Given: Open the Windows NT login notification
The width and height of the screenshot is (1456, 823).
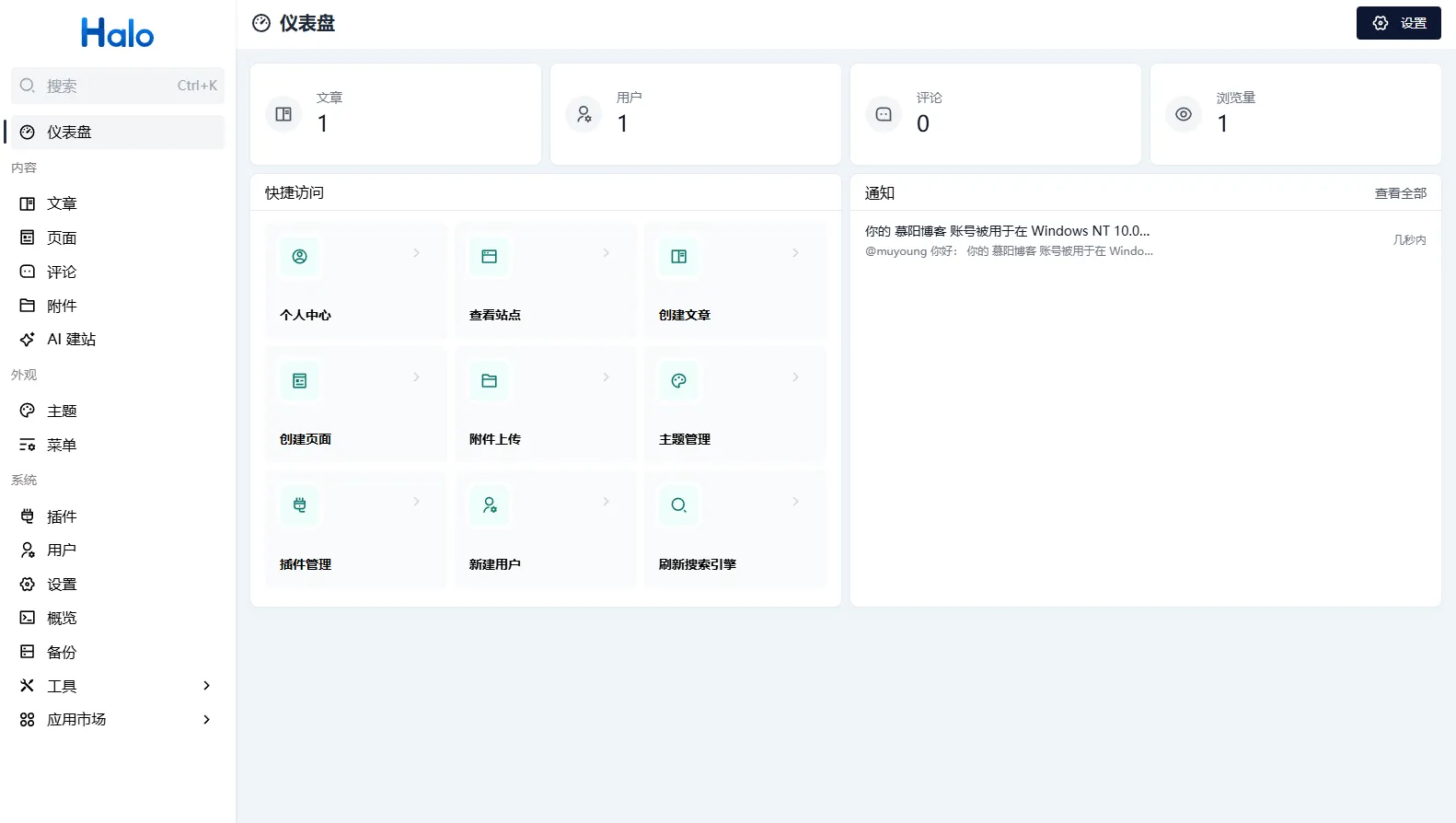Looking at the screenshot, I should [1008, 239].
